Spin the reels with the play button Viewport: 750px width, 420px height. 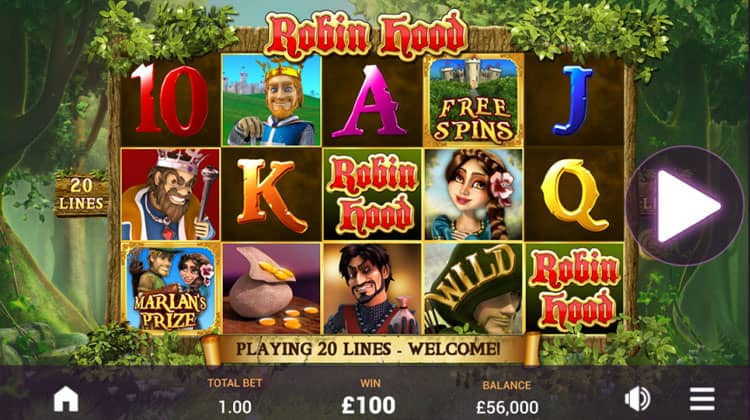coord(685,206)
